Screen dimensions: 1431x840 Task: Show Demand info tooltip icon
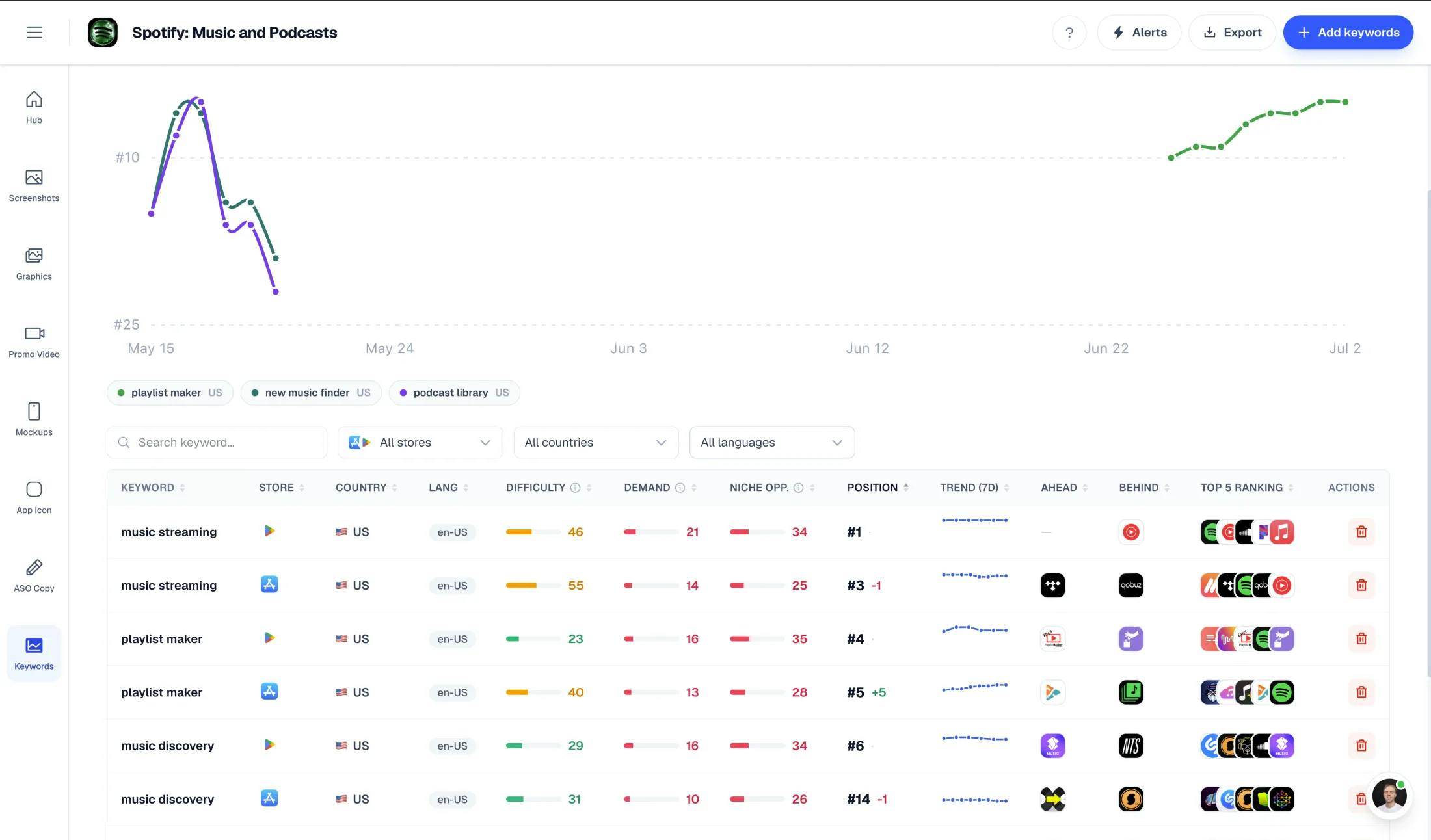point(680,488)
